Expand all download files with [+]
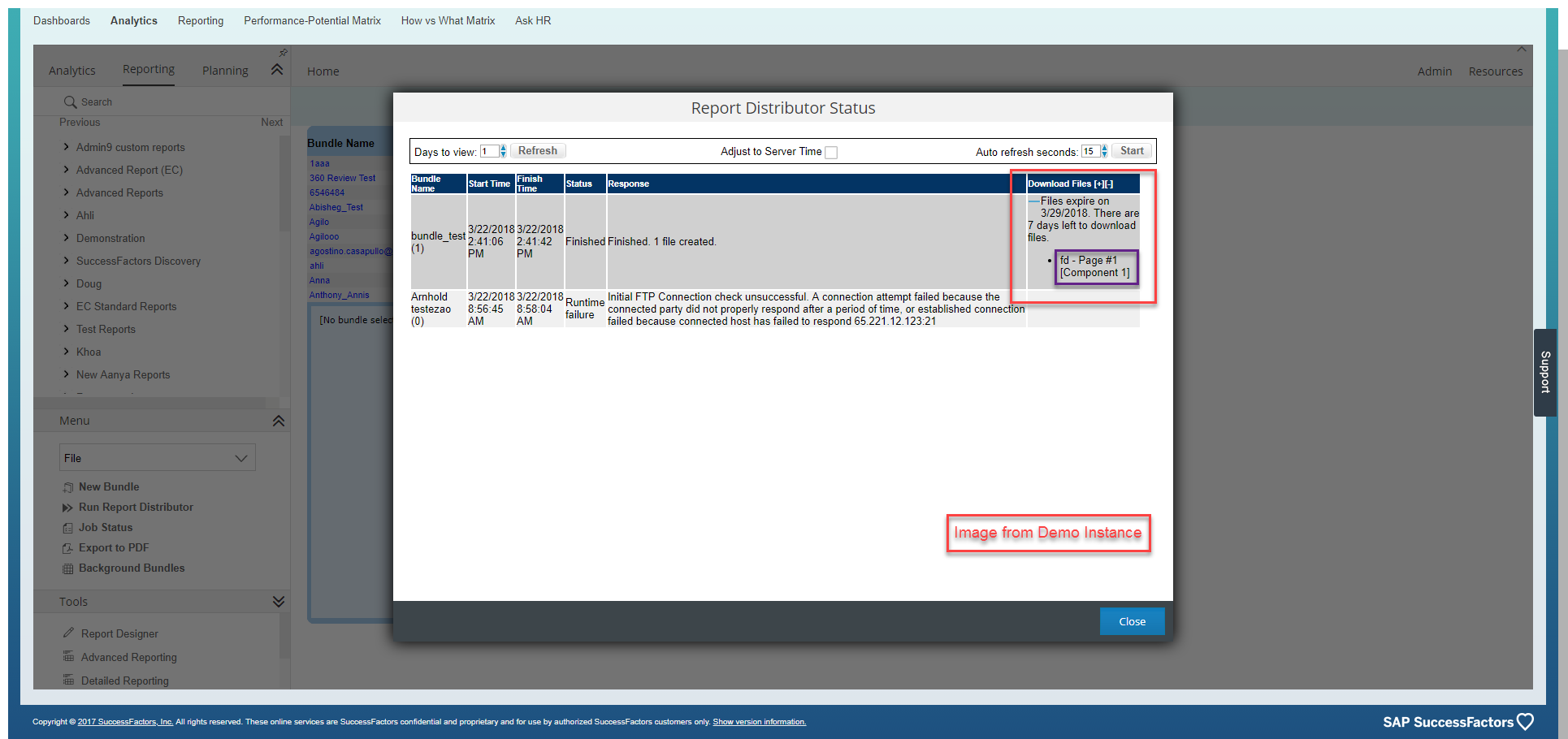1568x739 pixels. [x=1098, y=184]
